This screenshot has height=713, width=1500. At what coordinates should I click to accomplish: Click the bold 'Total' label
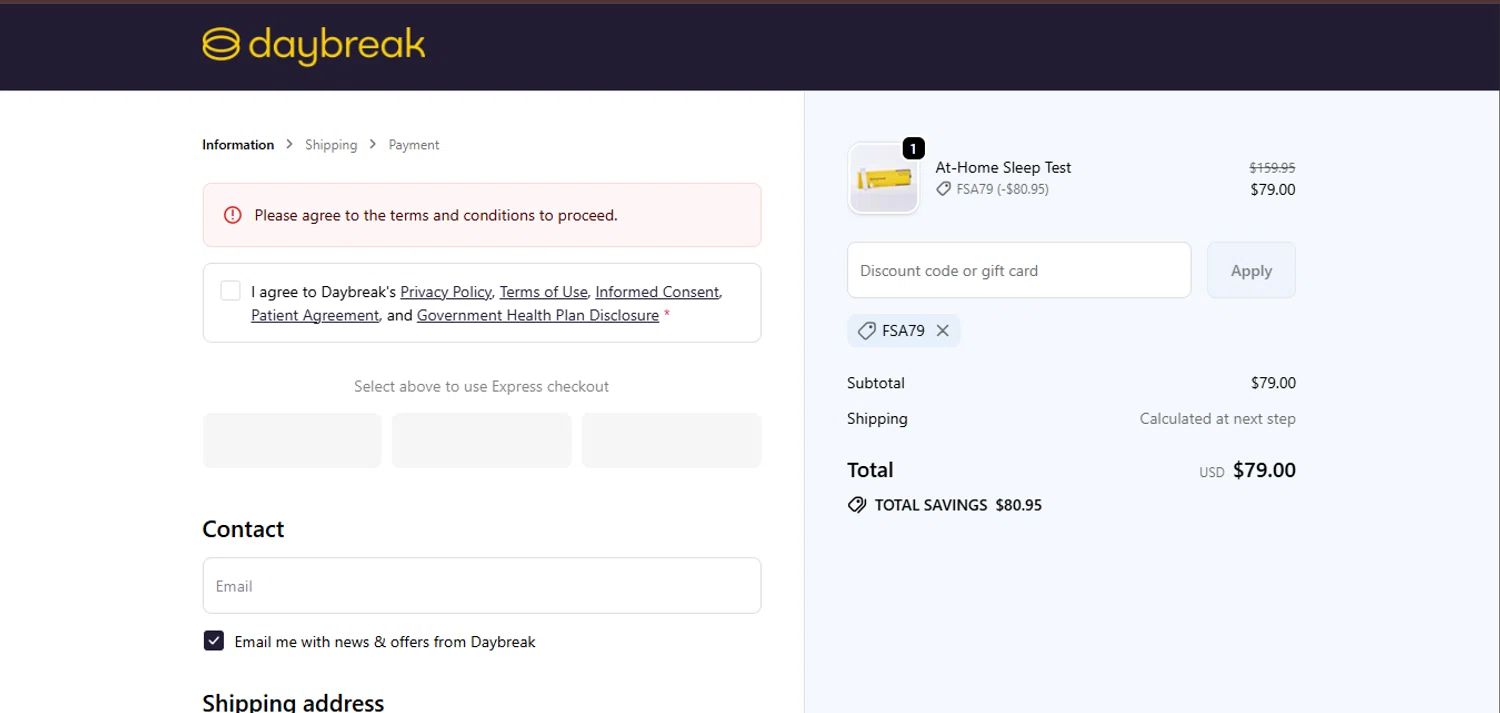(870, 470)
